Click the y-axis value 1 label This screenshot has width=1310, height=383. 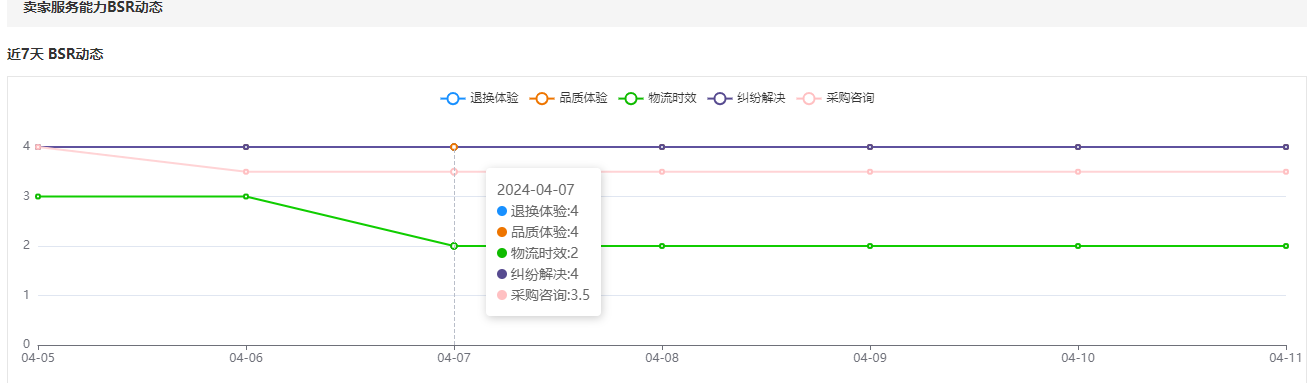27,295
